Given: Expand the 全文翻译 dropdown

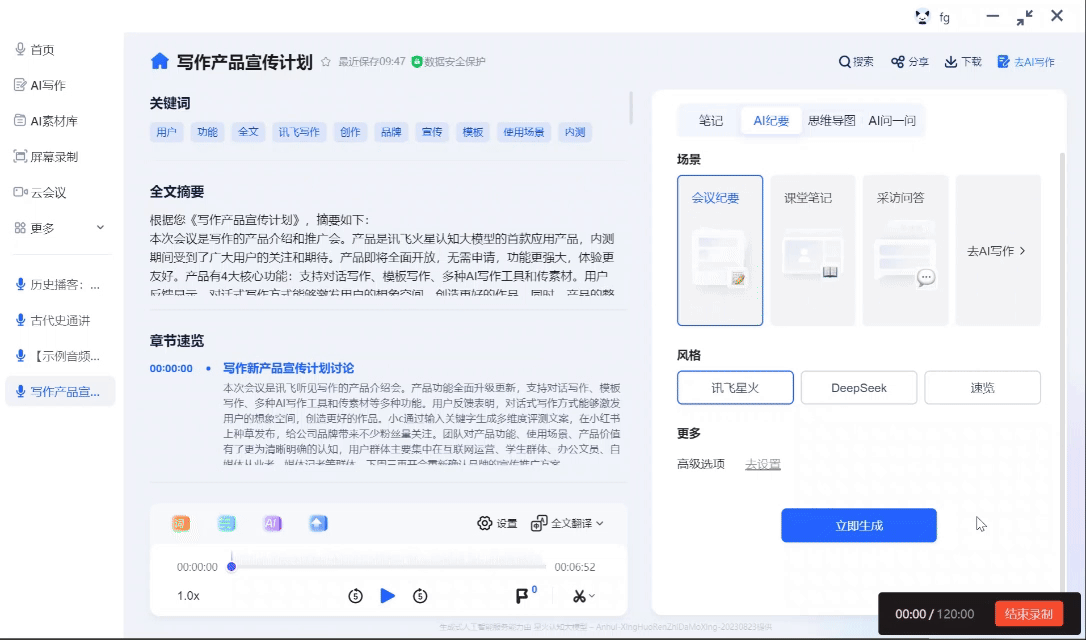Looking at the screenshot, I should (567, 524).
